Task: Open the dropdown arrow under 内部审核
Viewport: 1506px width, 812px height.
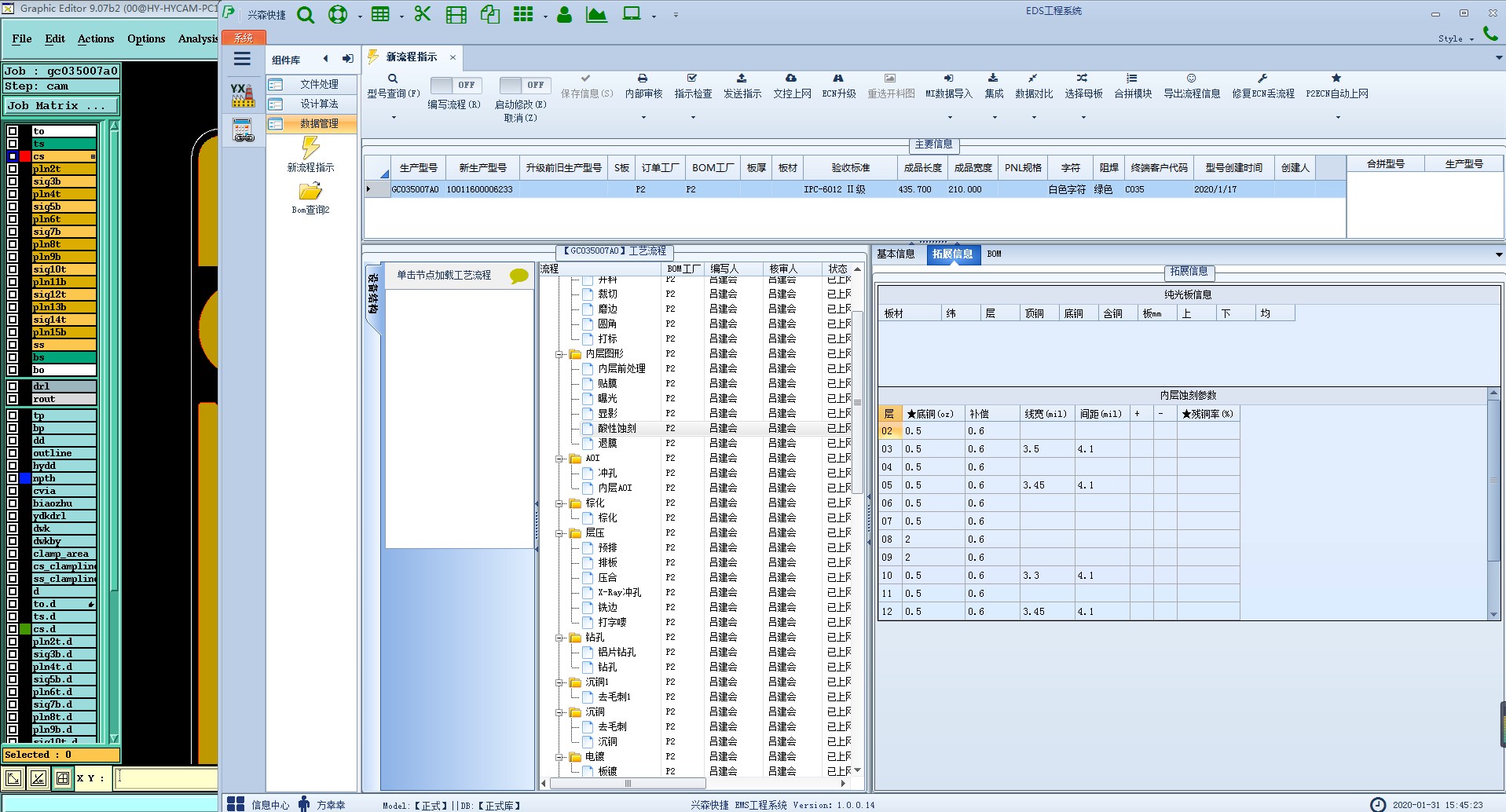Action: pyautogui.click(x=643, y=118)
